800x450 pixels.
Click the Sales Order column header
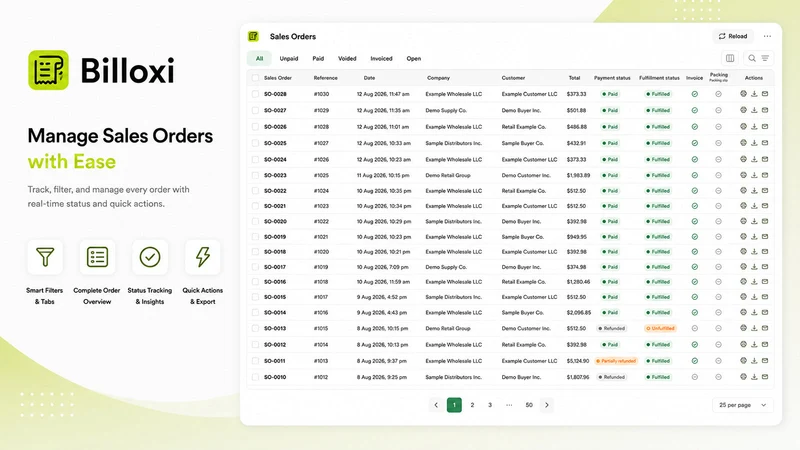pos(278,78)
